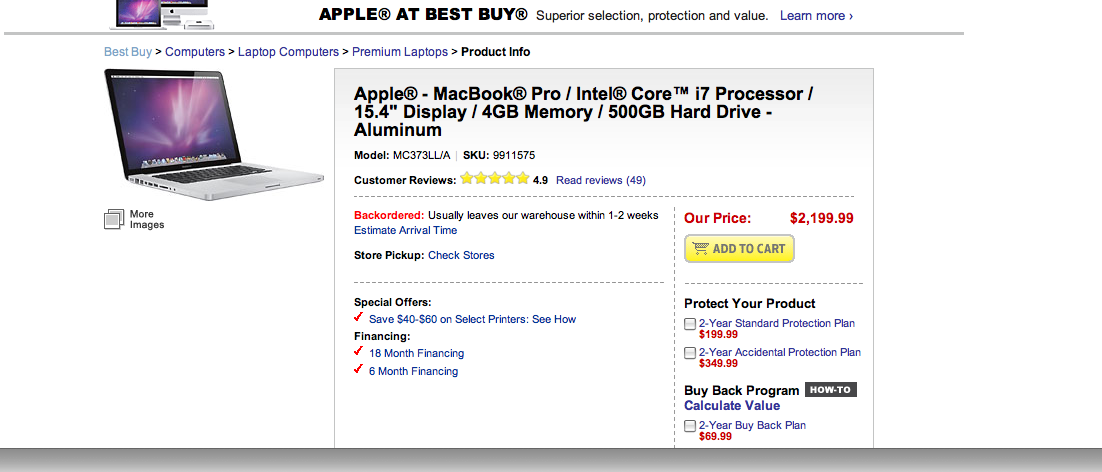Screen dimensions: 1102x472
Task: Open Laptop Computers breadcrumb link
Action: click(x=288, y=52)
